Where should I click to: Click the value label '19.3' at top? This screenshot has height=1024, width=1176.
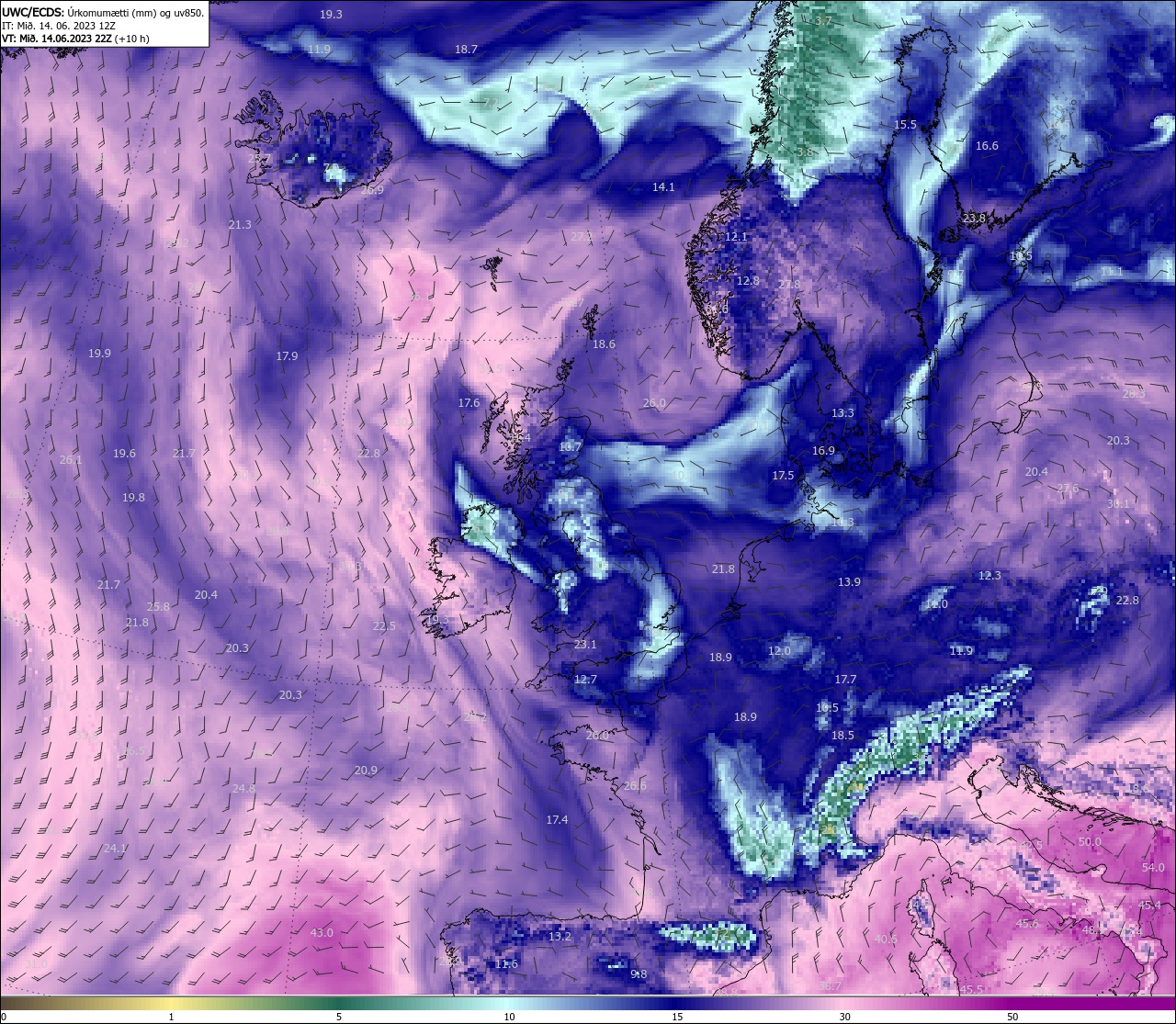tap(331, 15)
